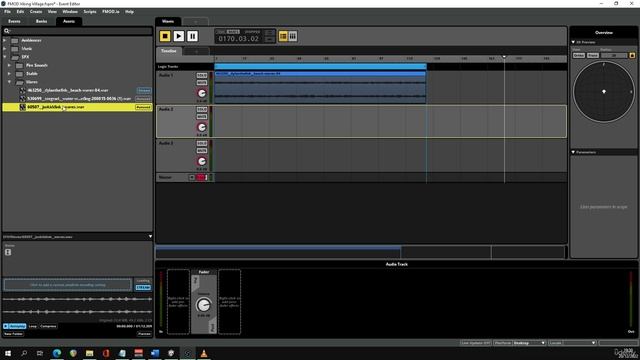Toggle the Loop option in asset preview
This screenshot has height=360, width=640.
pyautogui.click(x=33, y=326)
